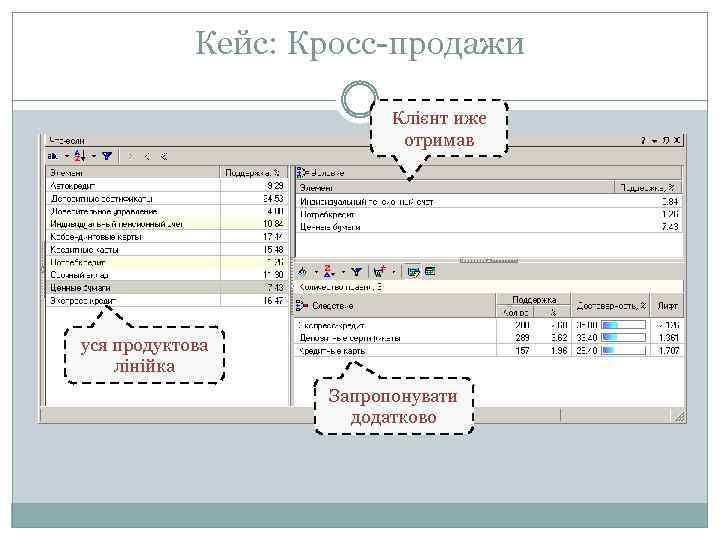
Task: Click the filter funnel icon in the rules toolbar
Action: [356, 272]
